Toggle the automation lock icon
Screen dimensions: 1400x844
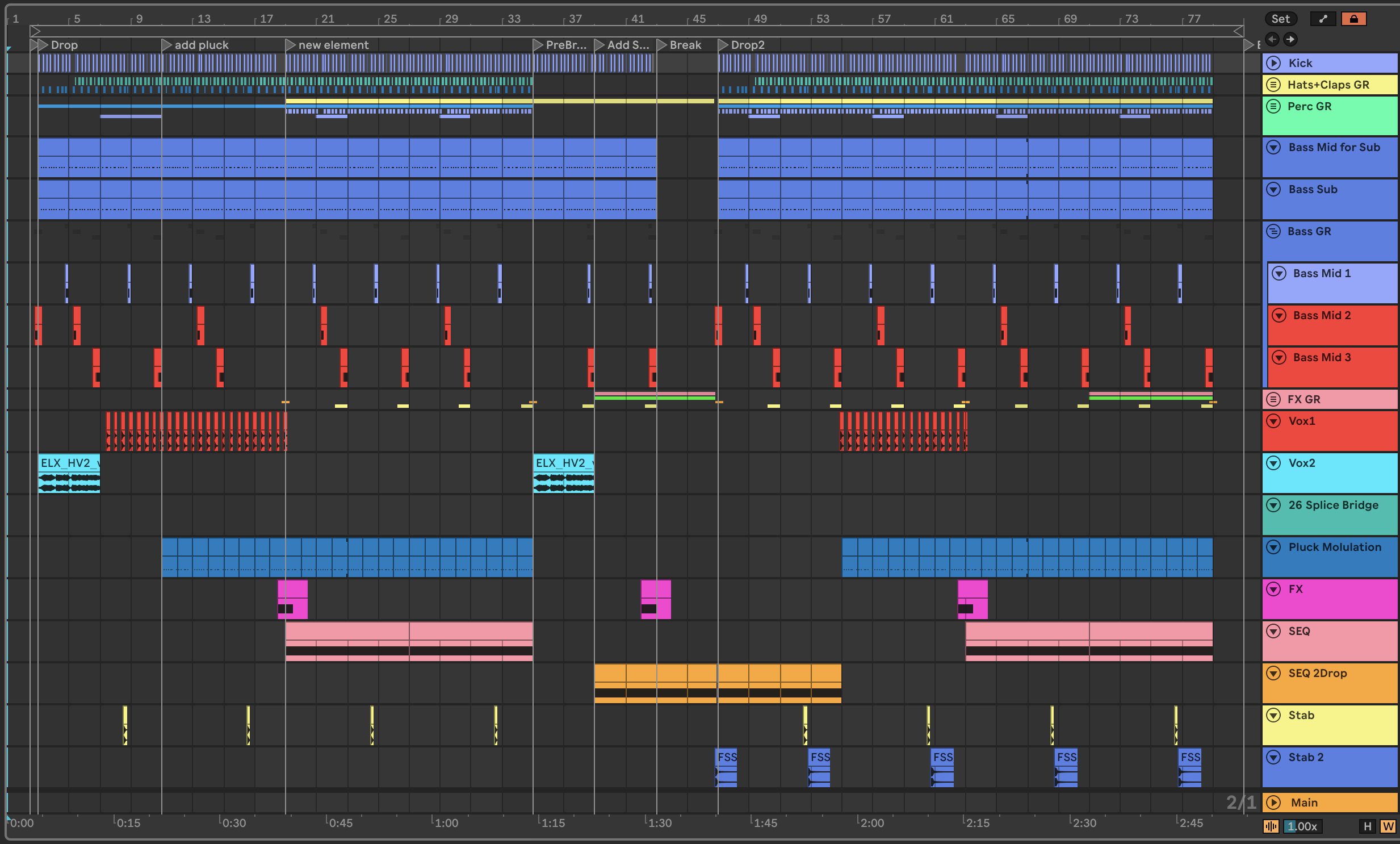(1353, 19)
